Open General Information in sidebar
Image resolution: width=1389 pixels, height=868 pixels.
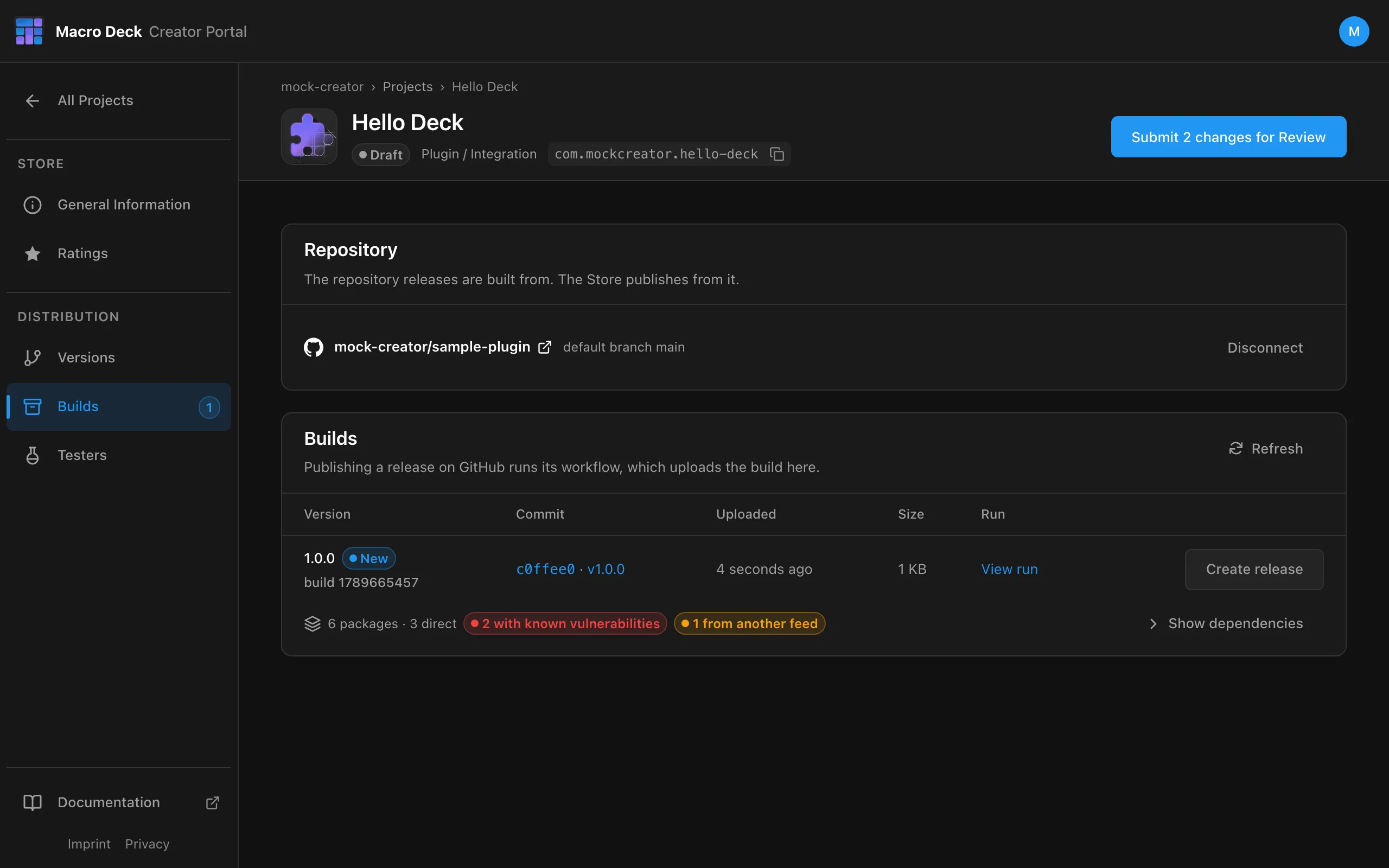[119, 205]
